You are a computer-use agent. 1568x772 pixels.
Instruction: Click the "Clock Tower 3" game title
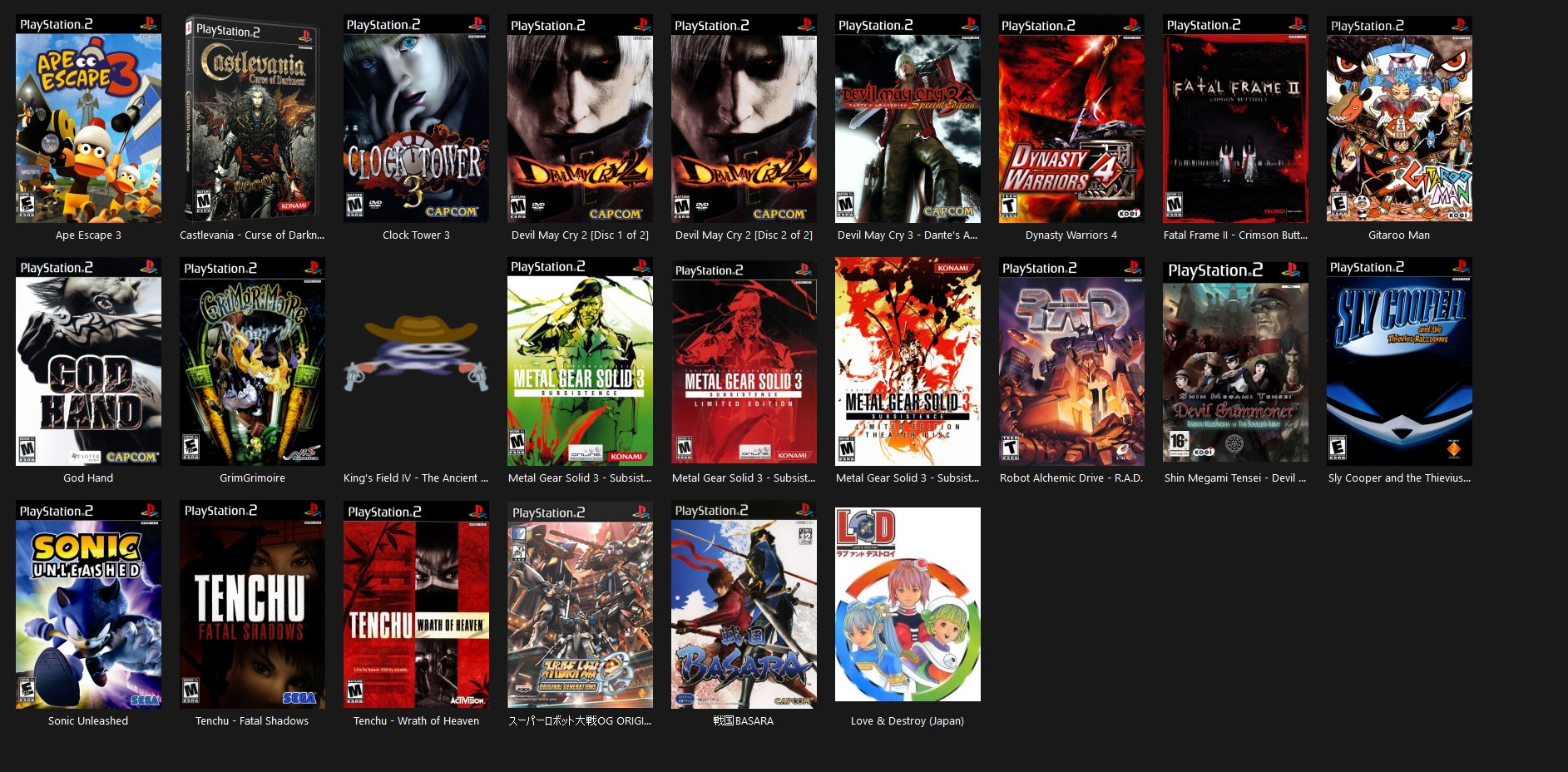click(416, 235)
